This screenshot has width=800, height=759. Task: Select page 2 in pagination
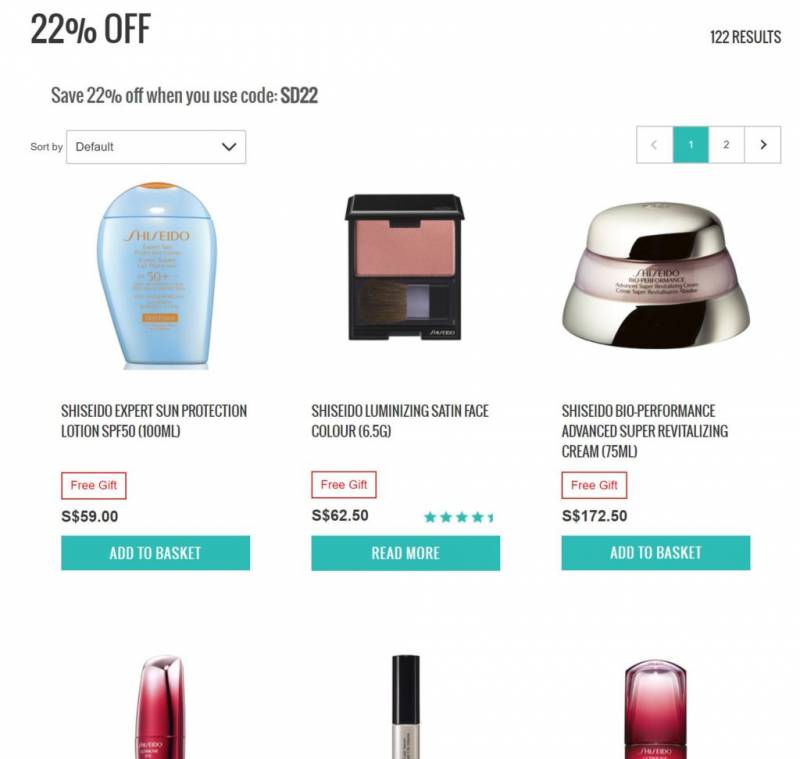[x=727, y=145]
